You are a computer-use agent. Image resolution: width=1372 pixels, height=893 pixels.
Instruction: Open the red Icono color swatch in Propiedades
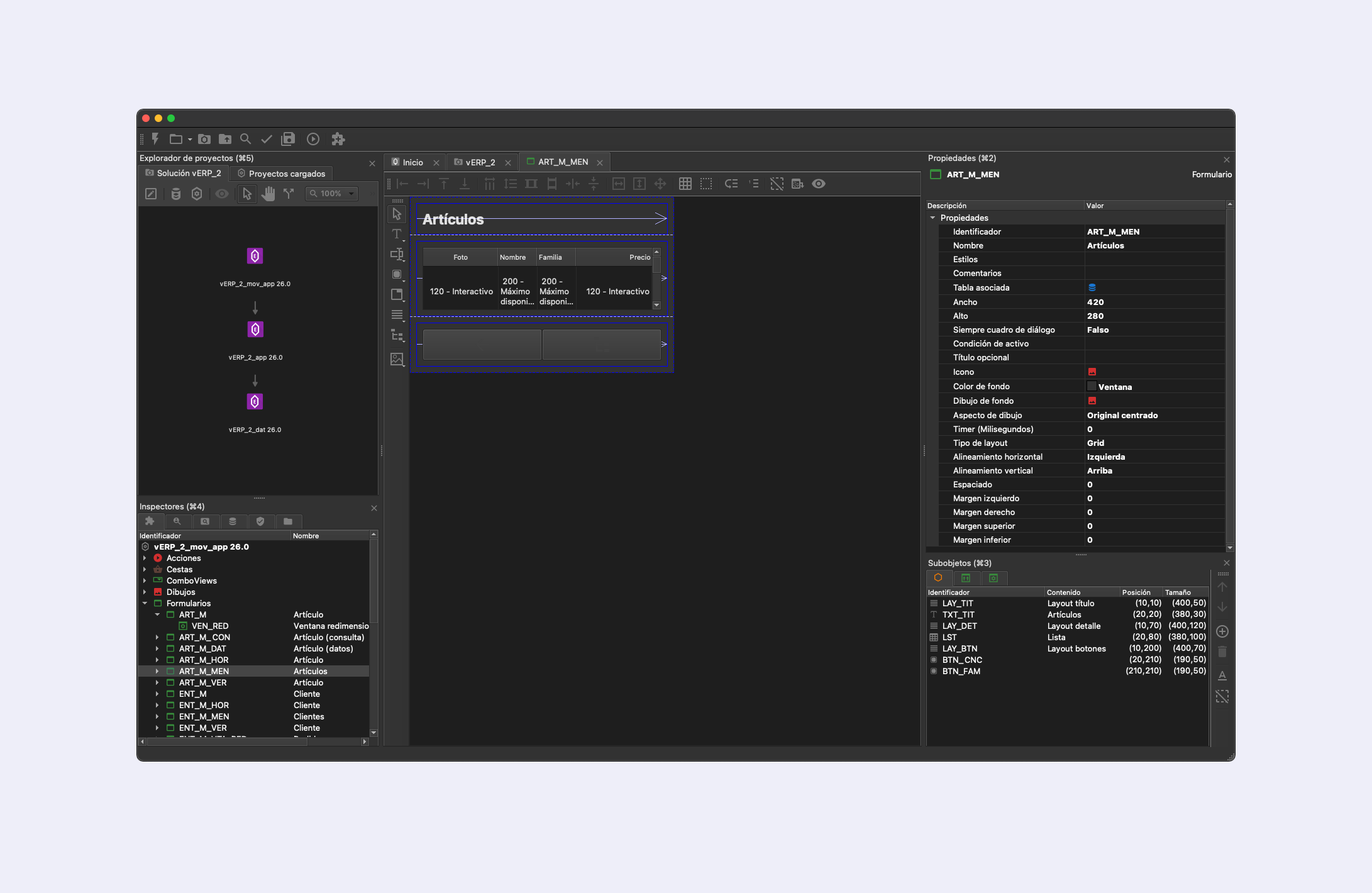point(1092,372)
